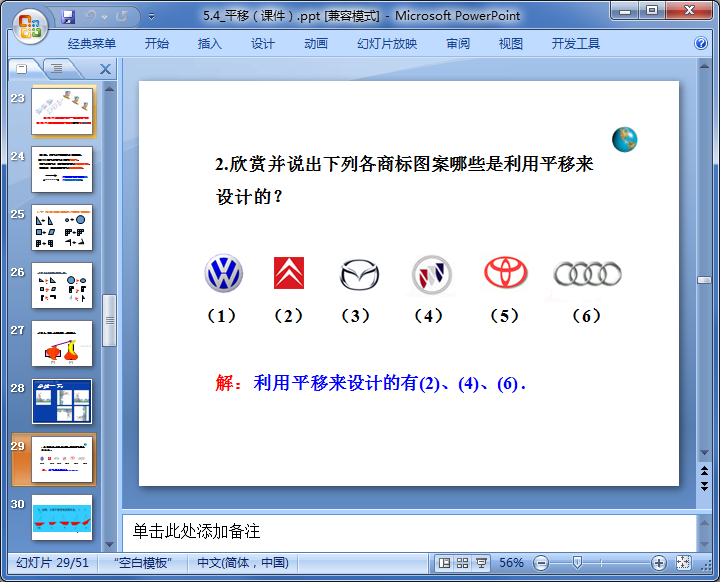Click label (6) under Audi logo
The image size is (720, 582).
click(x=586, y=316)
